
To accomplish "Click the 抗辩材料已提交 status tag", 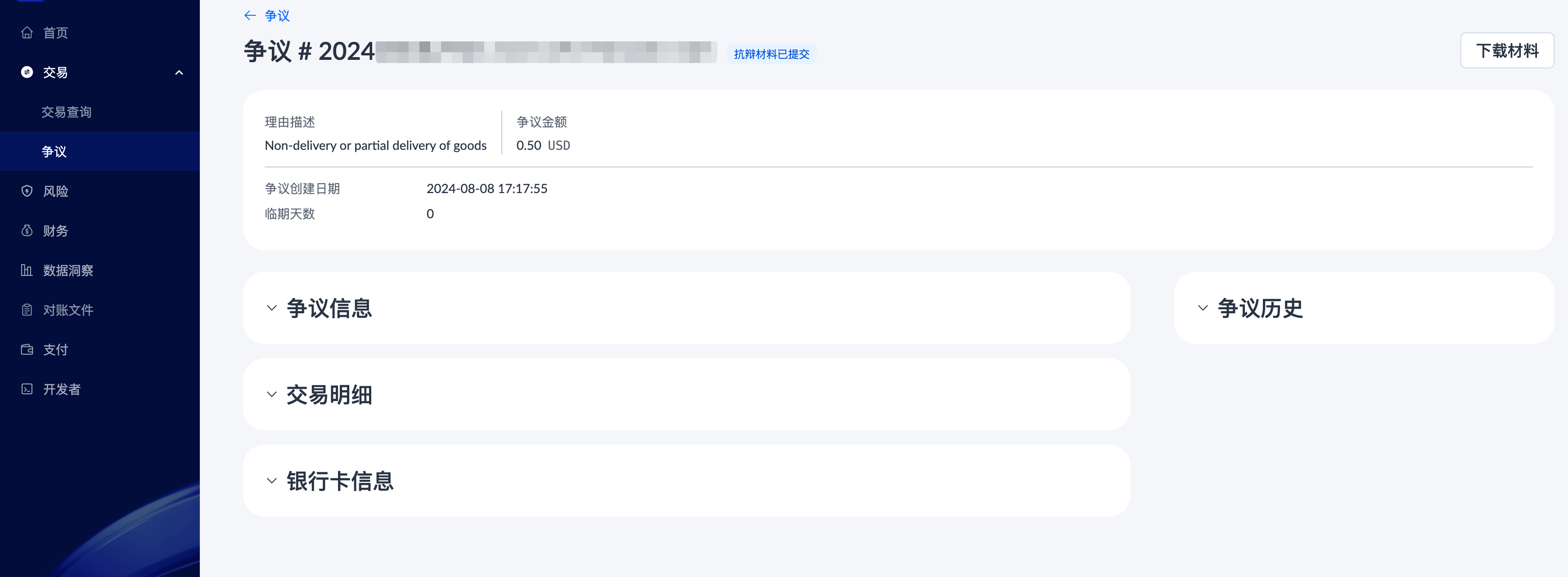I will click(771, 54).
